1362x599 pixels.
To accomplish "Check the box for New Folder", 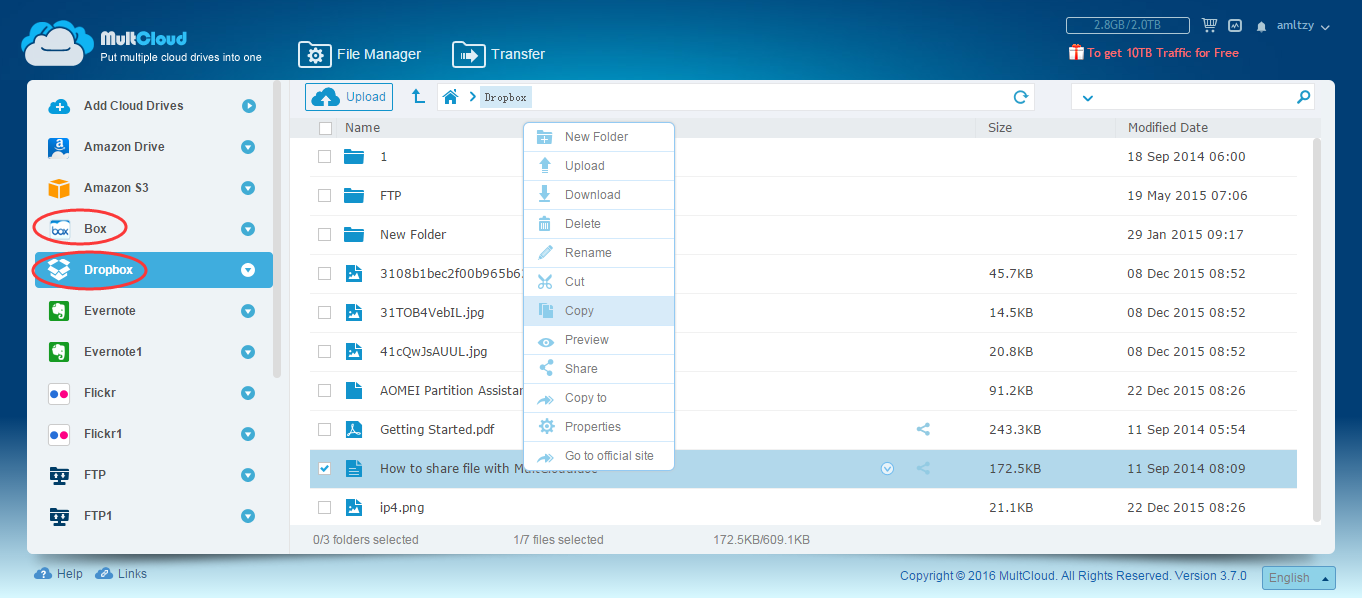I will tap(324, 235).
